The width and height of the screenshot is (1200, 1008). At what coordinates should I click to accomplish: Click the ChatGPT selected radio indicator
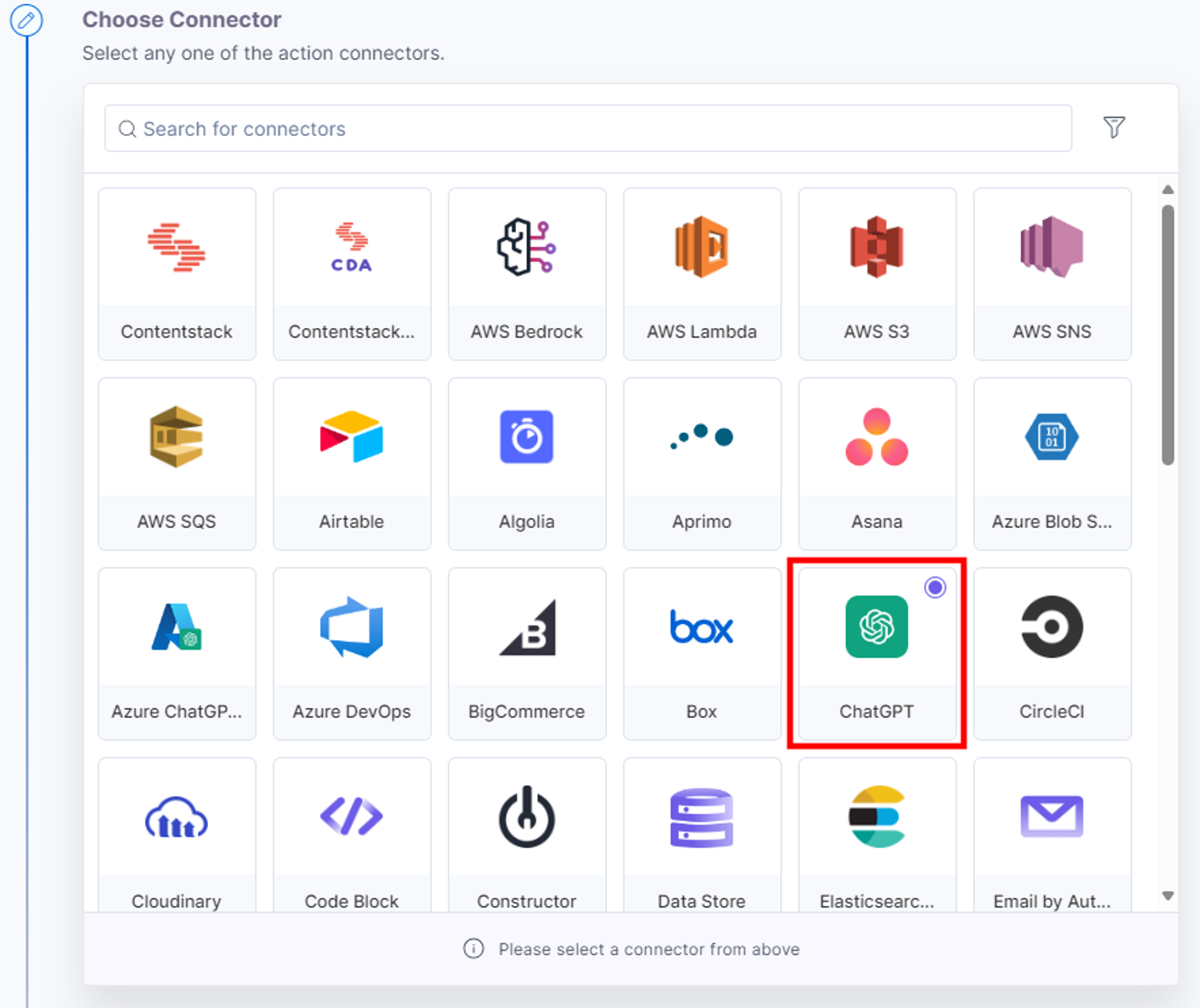click(935, 587)
